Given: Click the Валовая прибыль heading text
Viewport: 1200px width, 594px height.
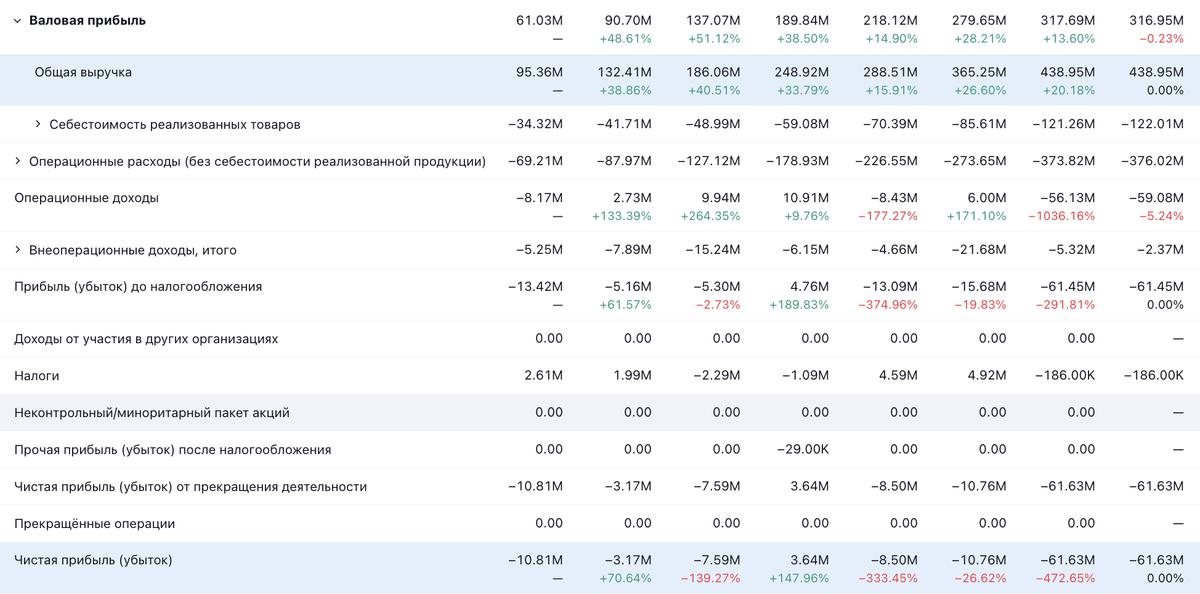Looking at the screenshot, I should pyautogui.click(x=87, y=21).
